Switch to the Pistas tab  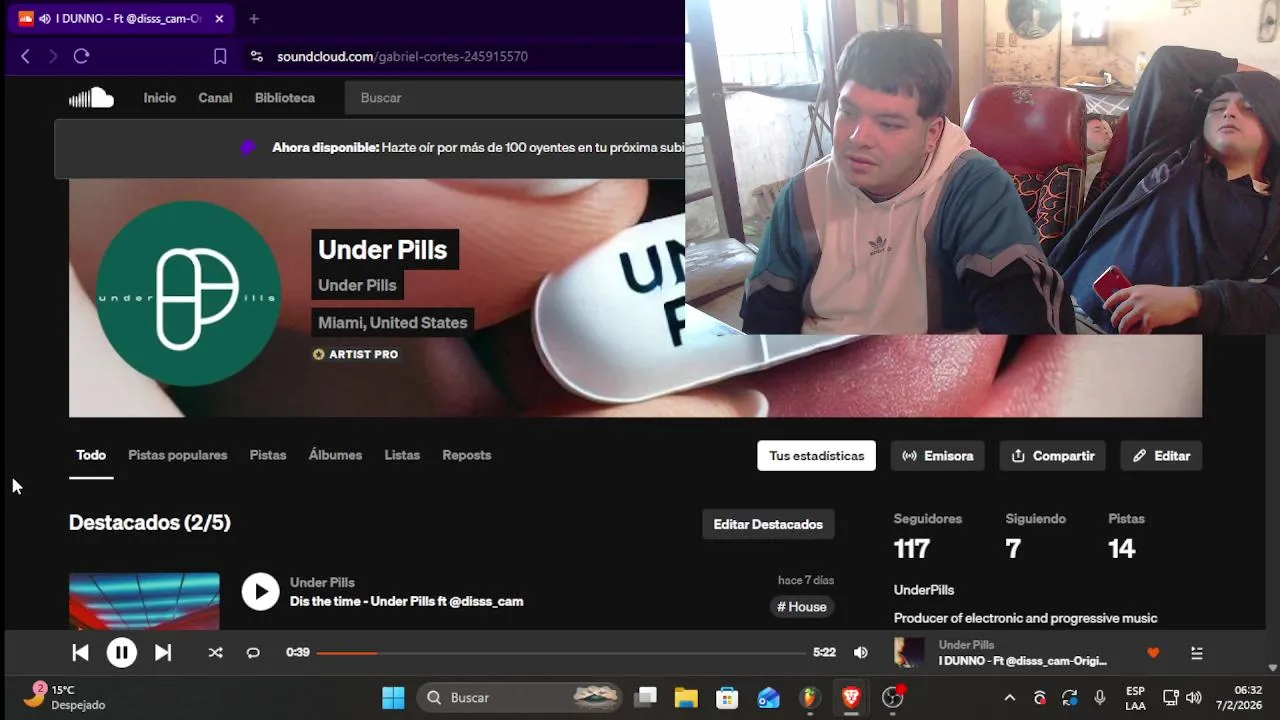[x=268, y=455]
